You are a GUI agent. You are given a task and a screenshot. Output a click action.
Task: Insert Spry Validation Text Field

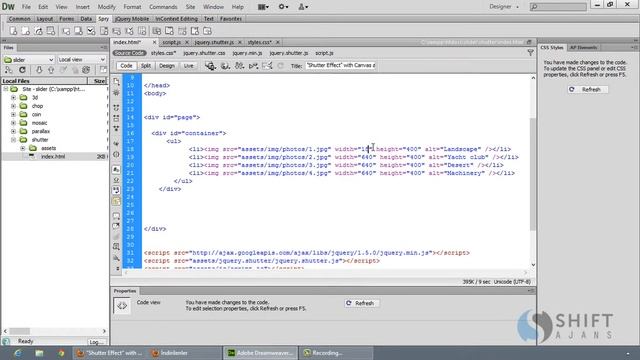[x=66, y=31]
